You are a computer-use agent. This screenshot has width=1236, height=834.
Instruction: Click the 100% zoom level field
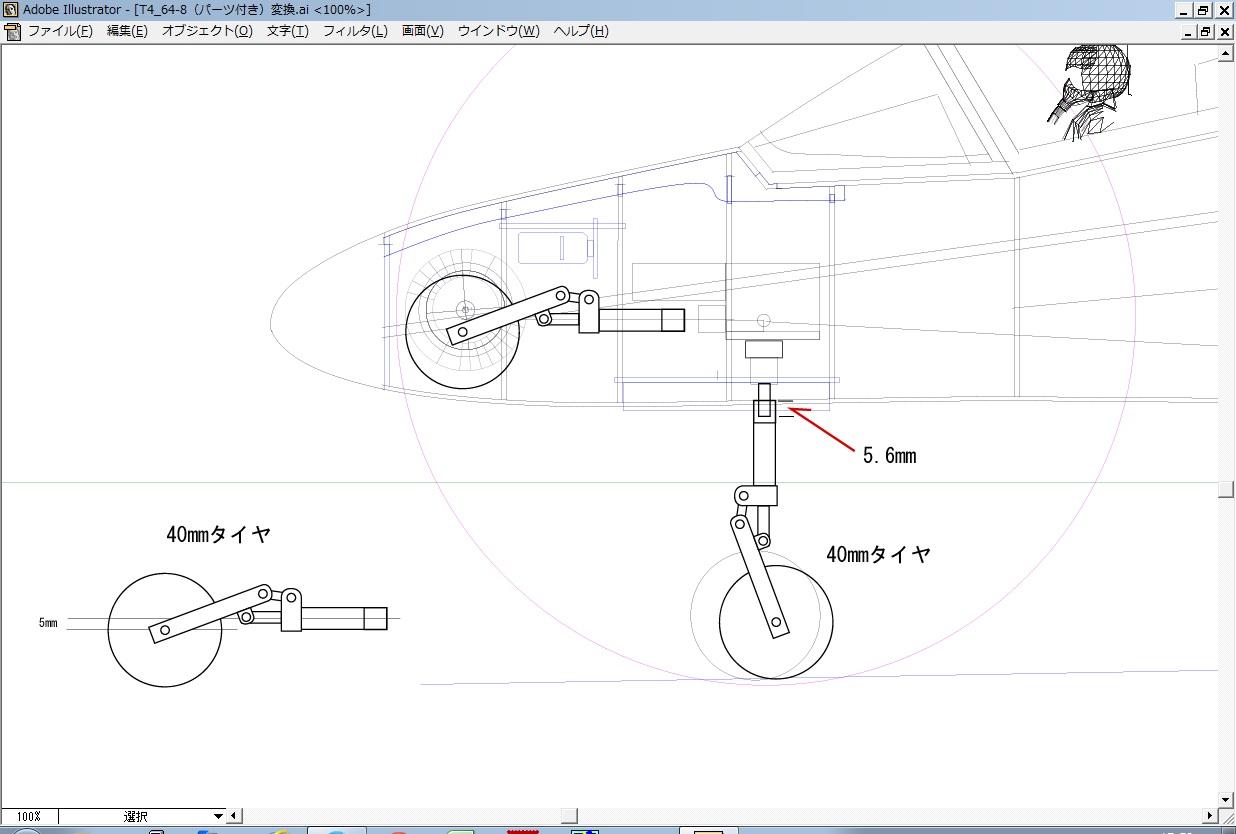coord(29,816)
